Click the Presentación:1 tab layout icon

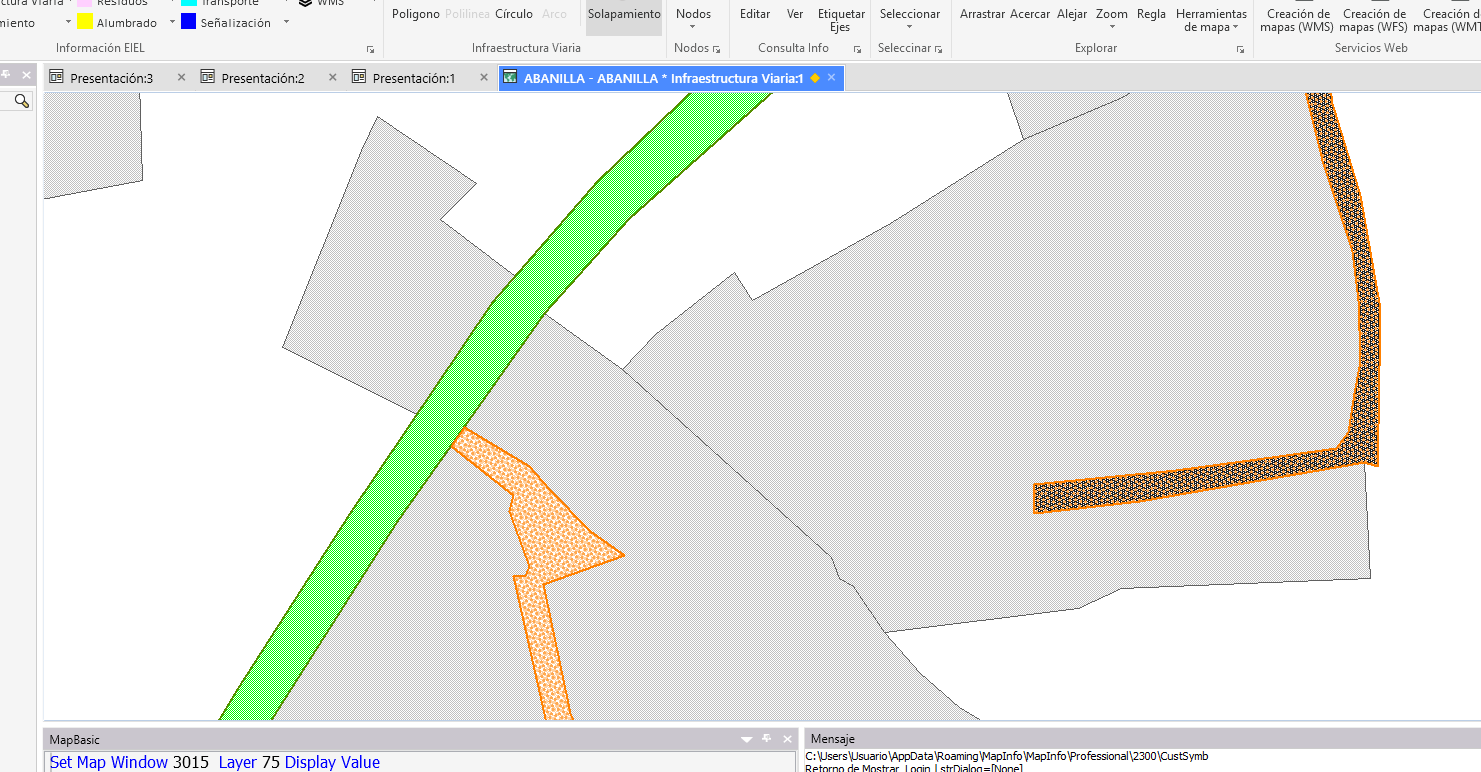(358, 77)
